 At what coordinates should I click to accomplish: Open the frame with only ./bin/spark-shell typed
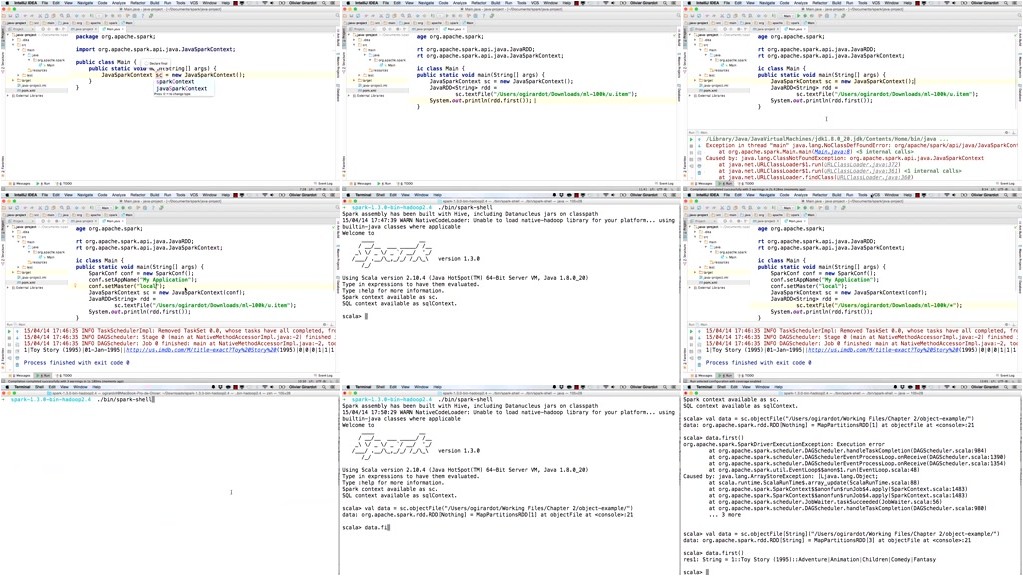point(170,480)
